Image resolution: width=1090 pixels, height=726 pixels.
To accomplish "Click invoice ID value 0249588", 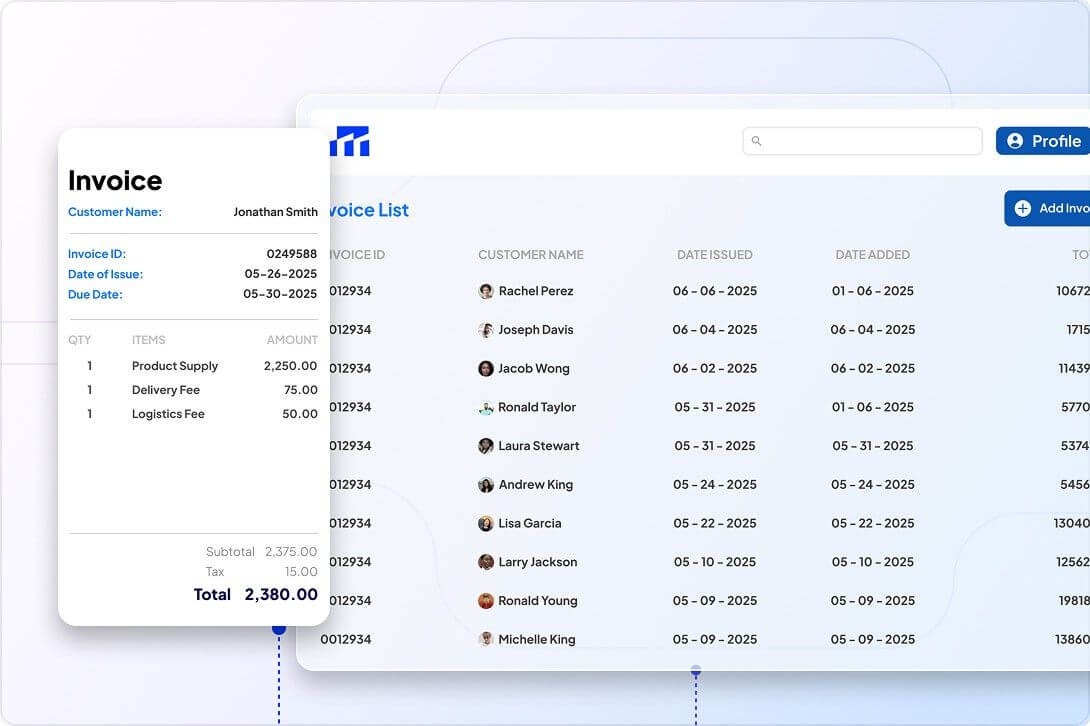I will tap(292, 254).
